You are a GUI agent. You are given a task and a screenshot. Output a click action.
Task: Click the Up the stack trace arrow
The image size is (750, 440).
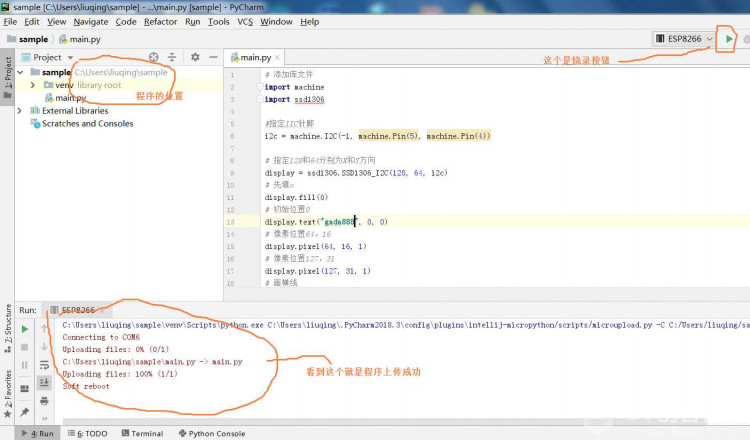click(44, 329)
